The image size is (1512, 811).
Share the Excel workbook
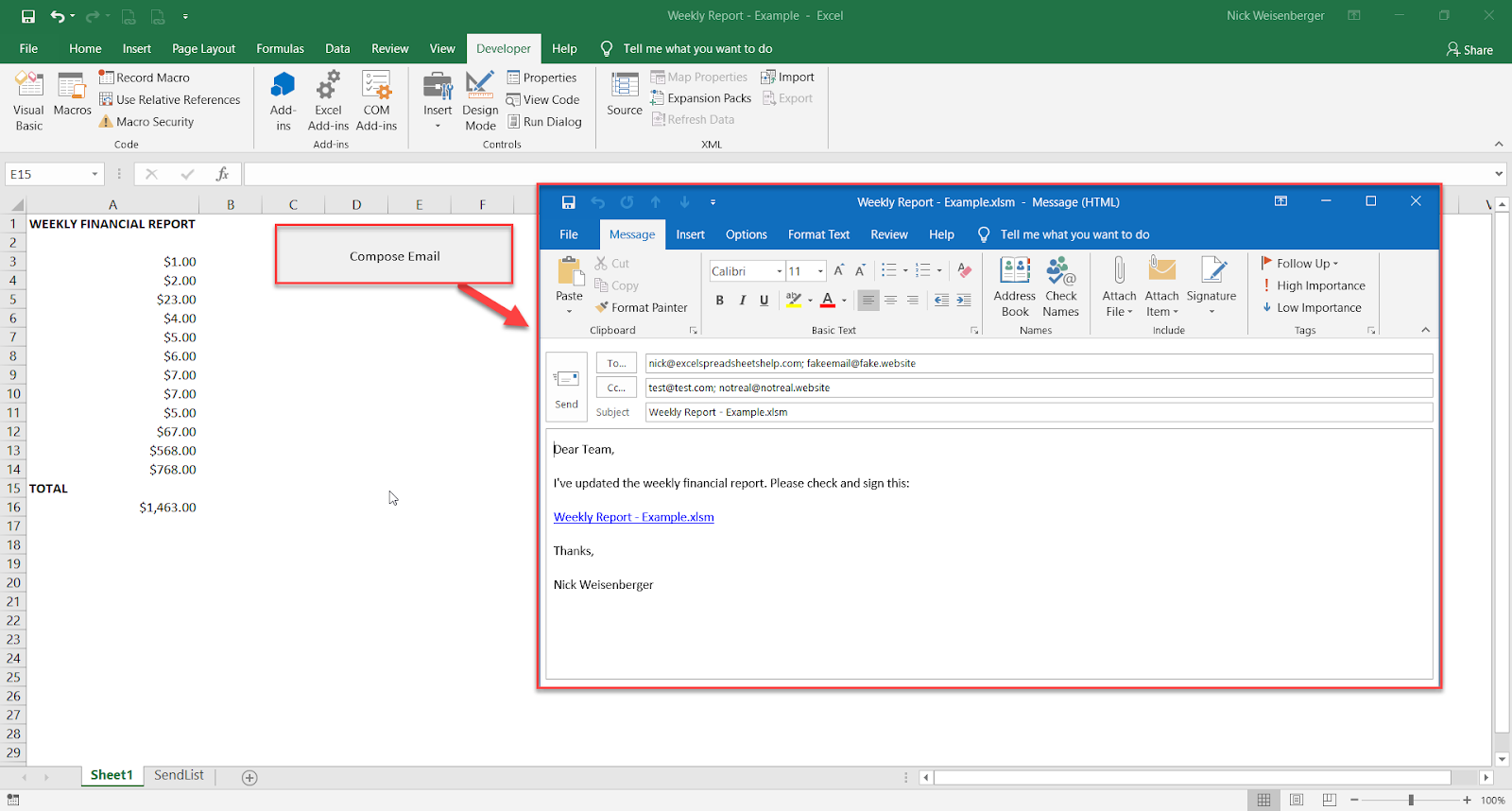(1469, 49)
